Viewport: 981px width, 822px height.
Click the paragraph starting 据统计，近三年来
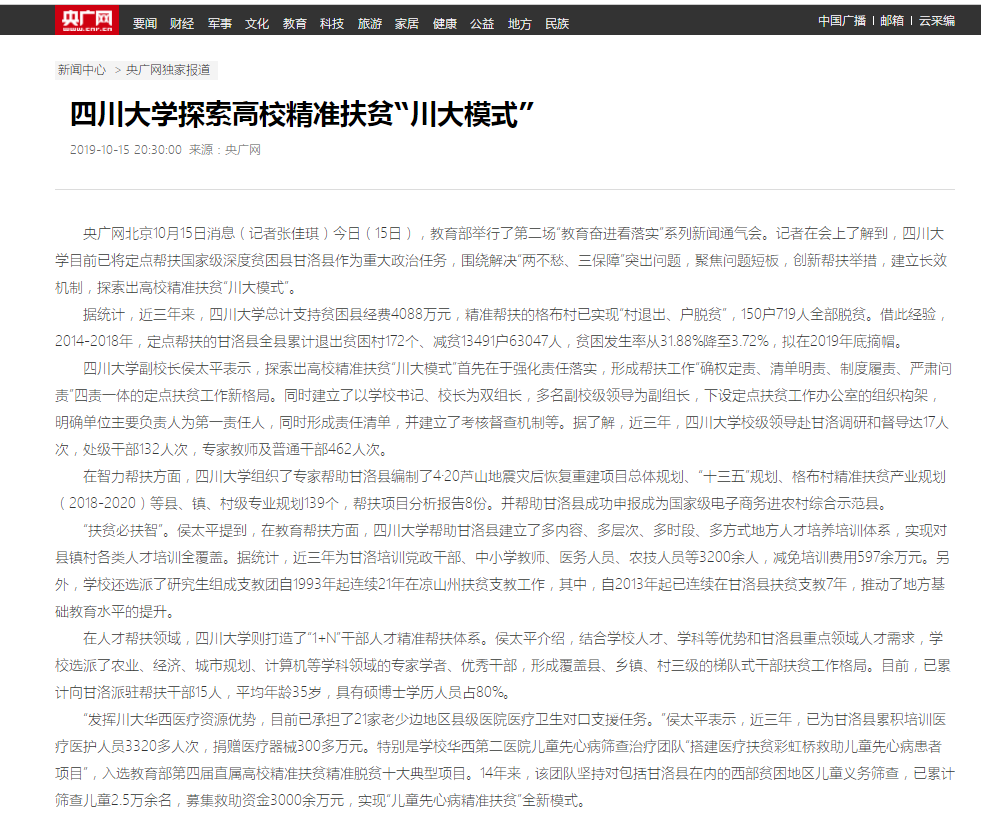point(501,328)
